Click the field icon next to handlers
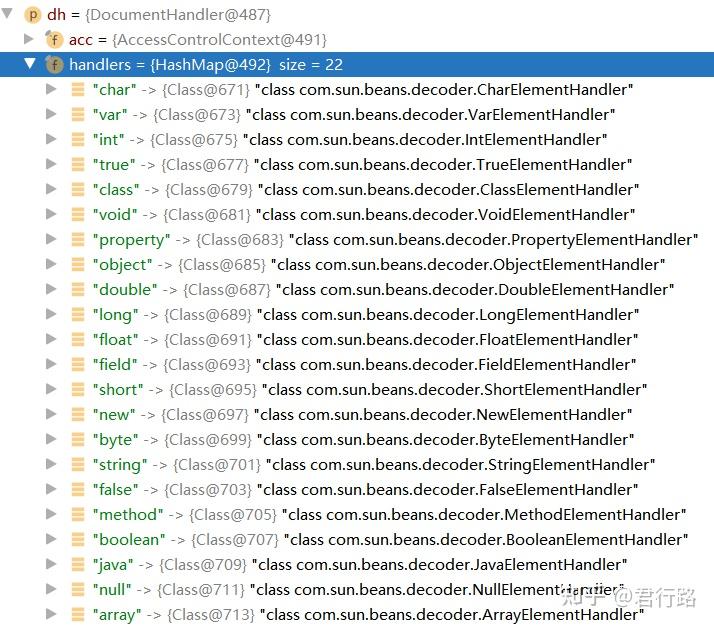 pos(54,65)
